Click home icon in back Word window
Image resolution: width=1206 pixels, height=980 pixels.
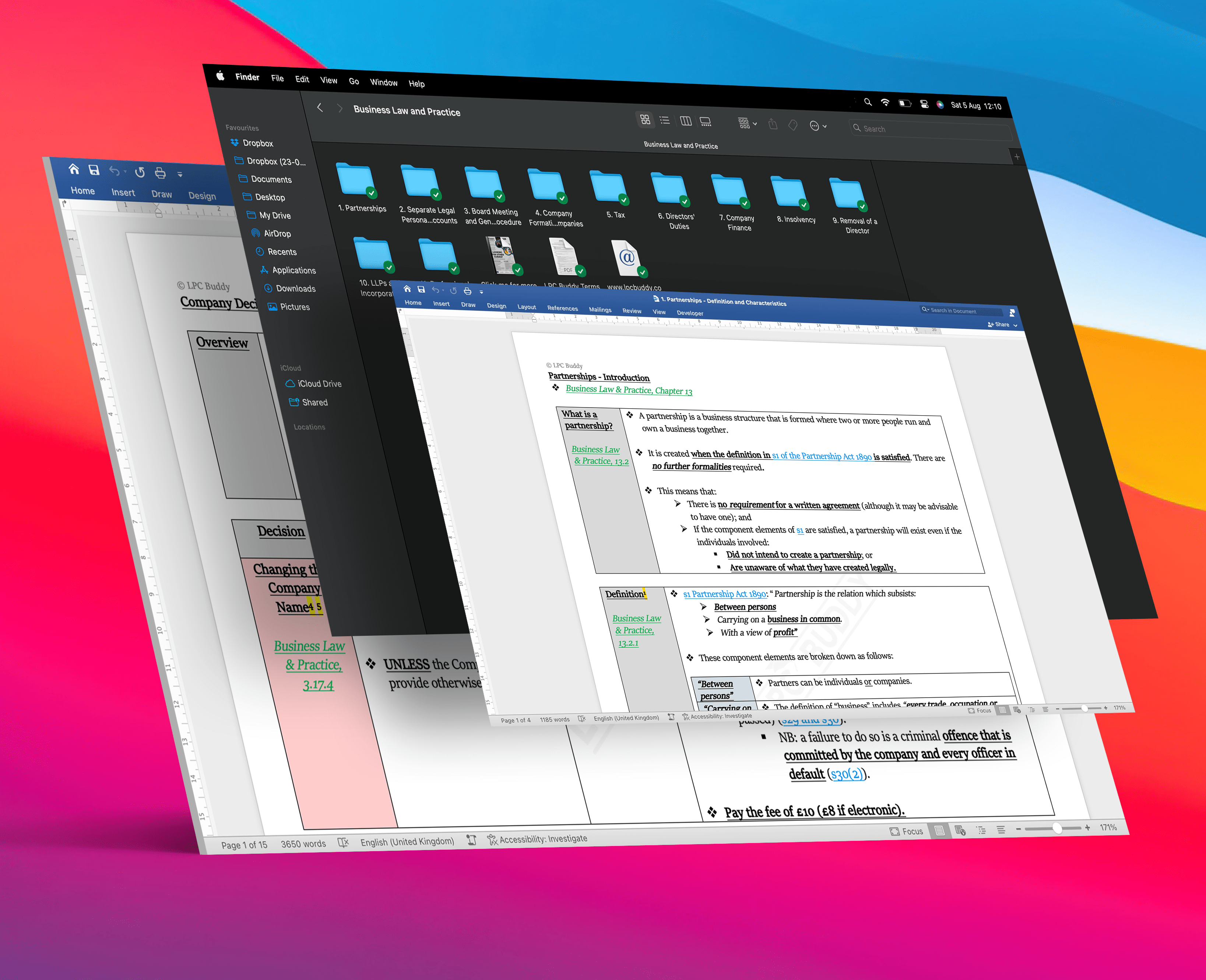[74, 169]
